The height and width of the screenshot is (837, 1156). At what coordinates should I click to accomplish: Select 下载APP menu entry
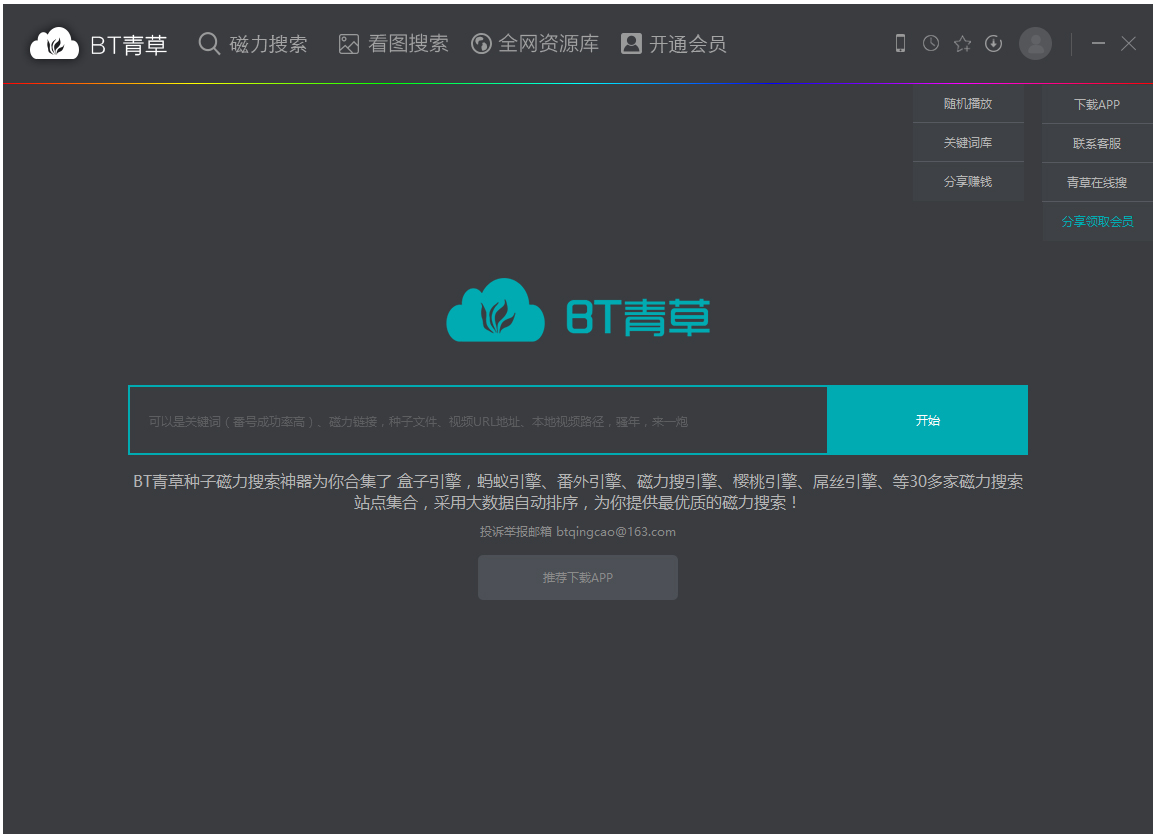[1097, 104]
